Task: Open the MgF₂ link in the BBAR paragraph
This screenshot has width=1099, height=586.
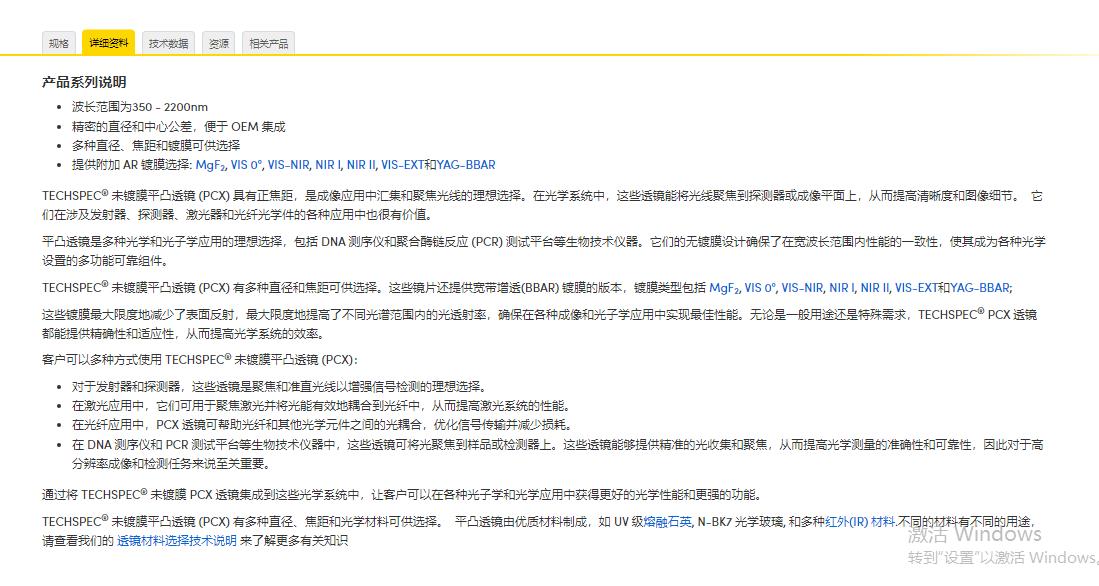Action: [x=723, y=287]
